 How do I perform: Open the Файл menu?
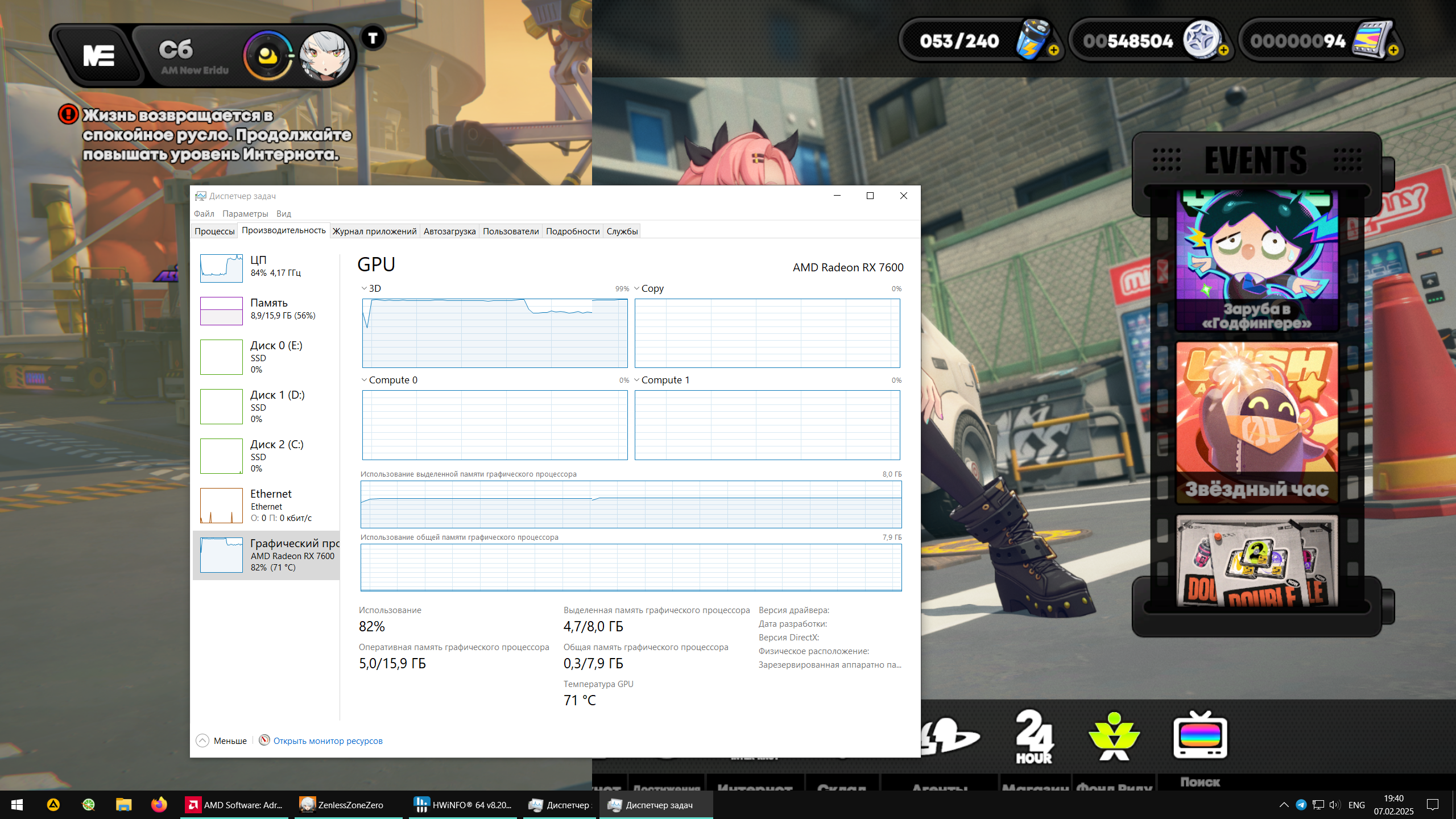pos(204,213)
